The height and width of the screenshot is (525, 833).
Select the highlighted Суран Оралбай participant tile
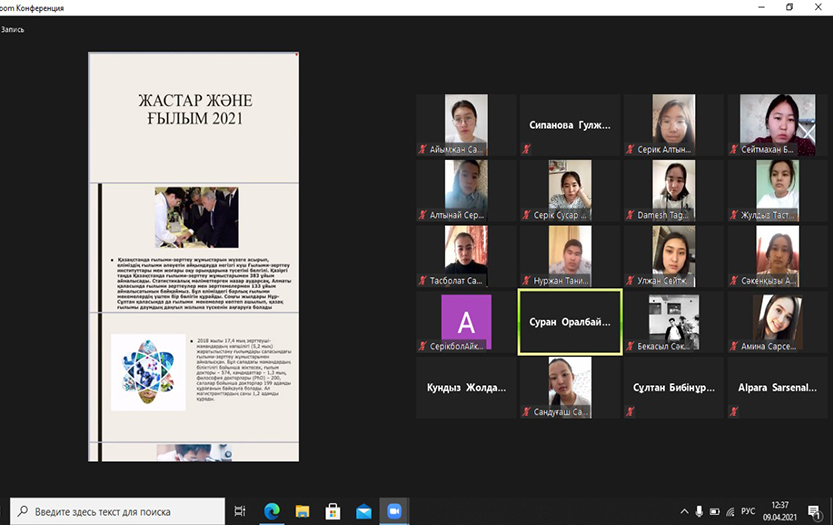click(569, 322)
